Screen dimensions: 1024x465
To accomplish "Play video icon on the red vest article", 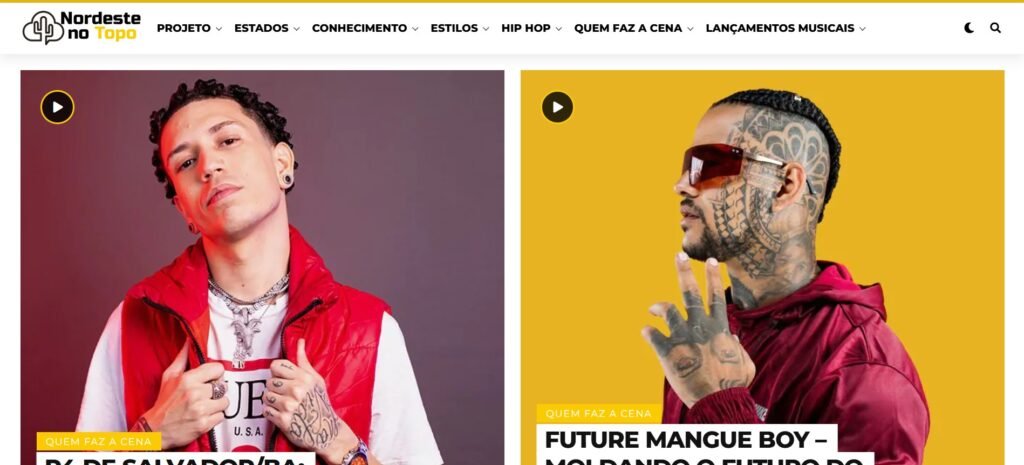I will click(57, 107).
